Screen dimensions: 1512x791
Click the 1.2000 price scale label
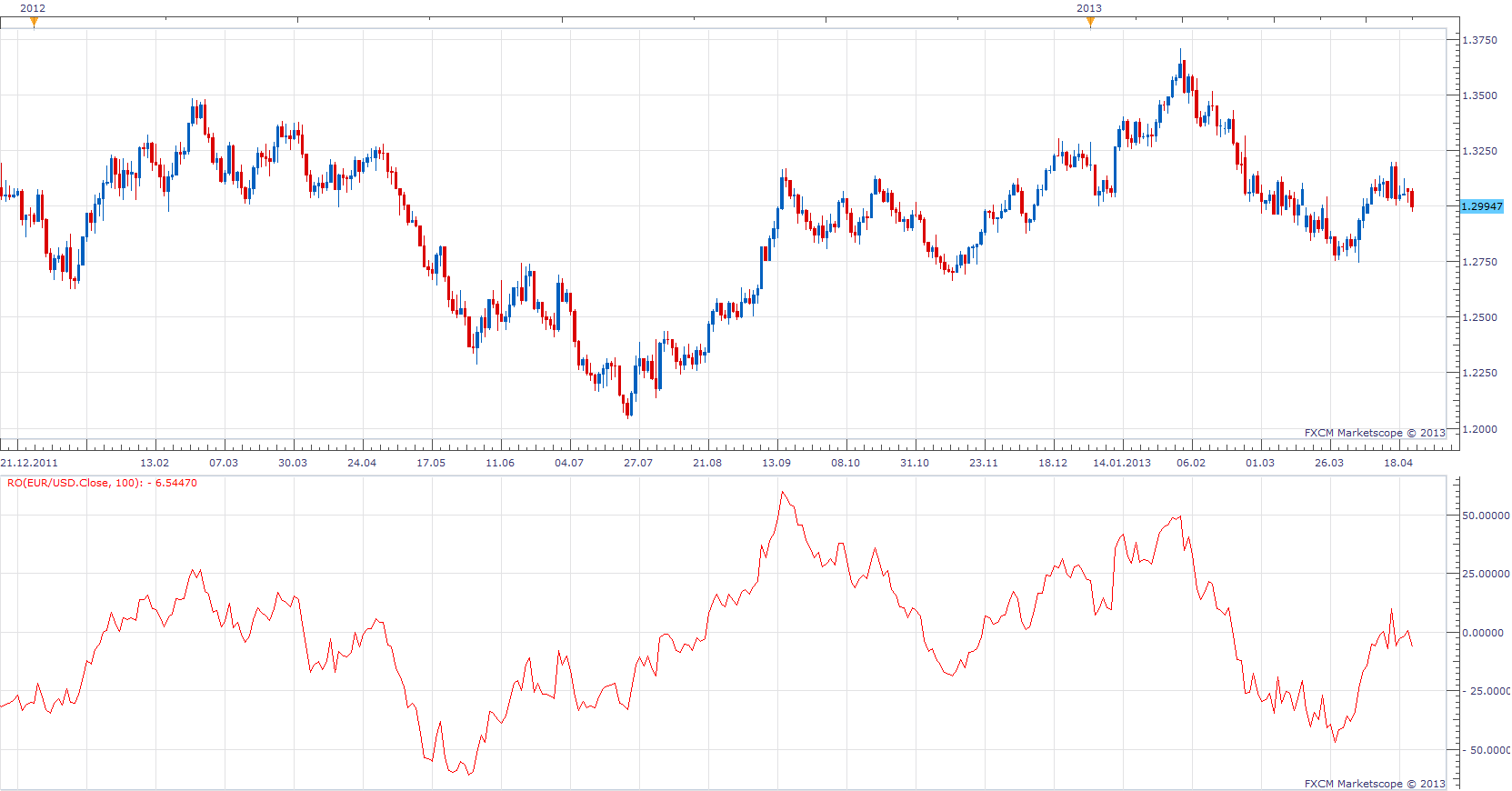(x=1479, y=429)
